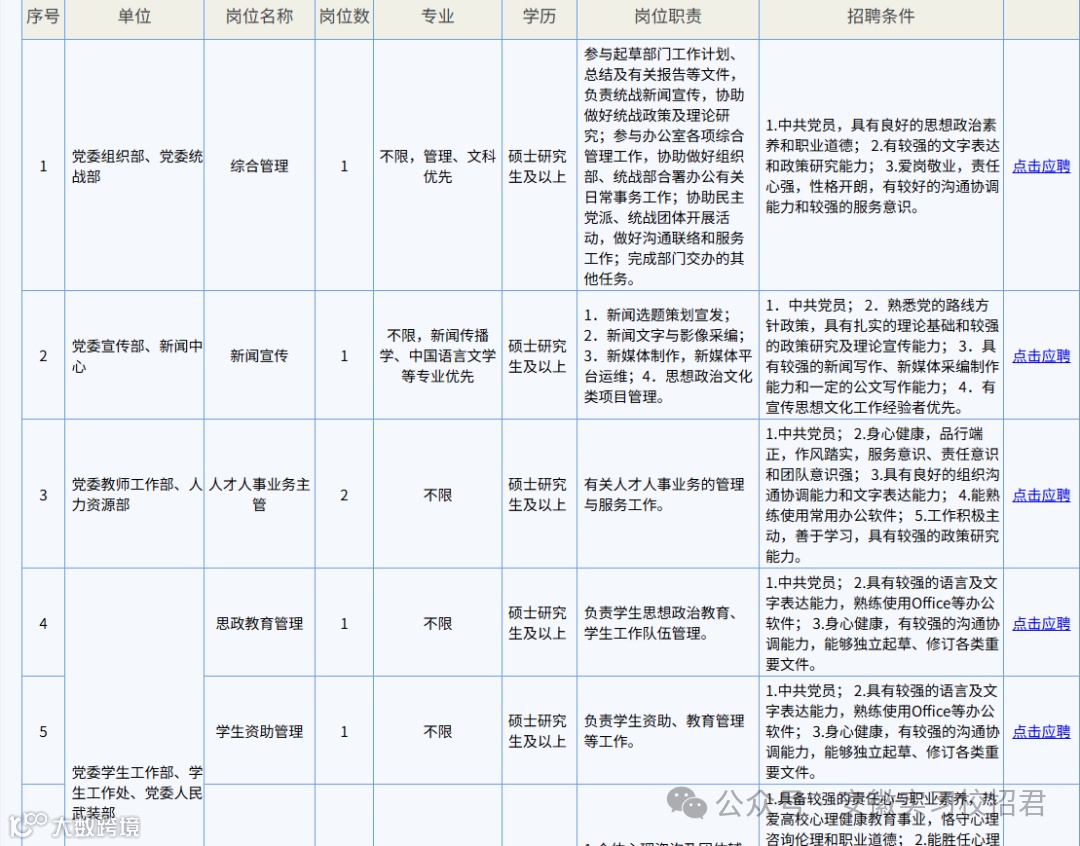Select the 新闻宣传 position name cell

pyautogui.click(x=260, y=356)
